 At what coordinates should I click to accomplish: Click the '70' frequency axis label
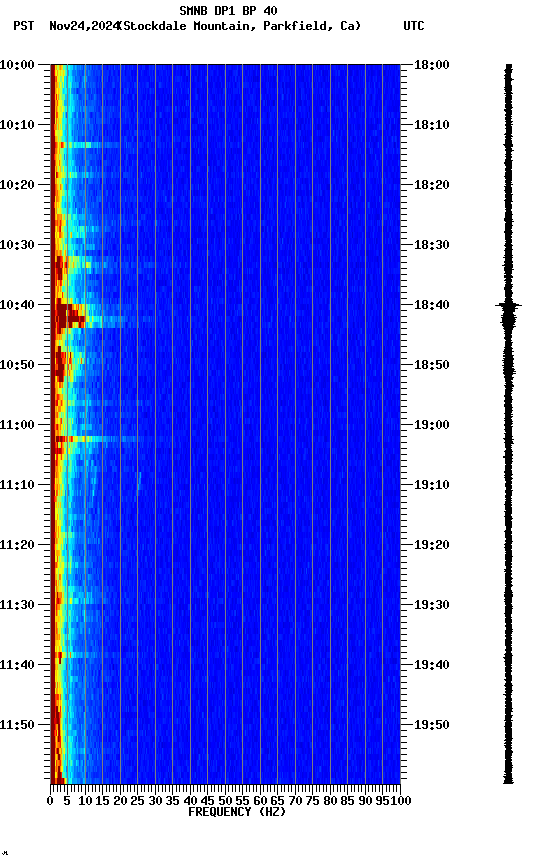(x=295, y=802)
